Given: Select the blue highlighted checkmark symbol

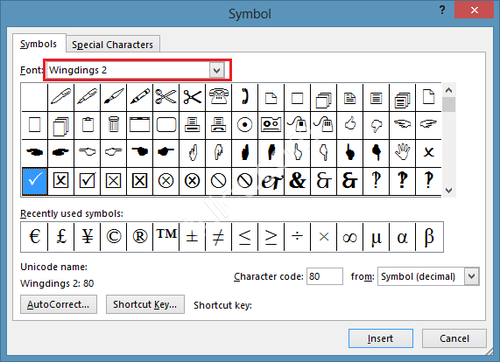Looking at the screenshot, I should [35, 181].
